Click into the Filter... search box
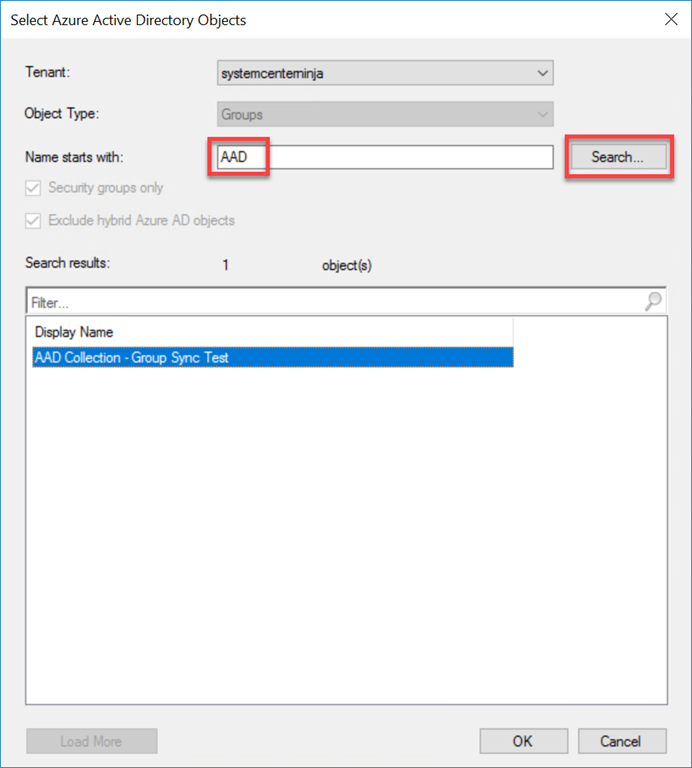The image size is (692, 768). point(330,301)
